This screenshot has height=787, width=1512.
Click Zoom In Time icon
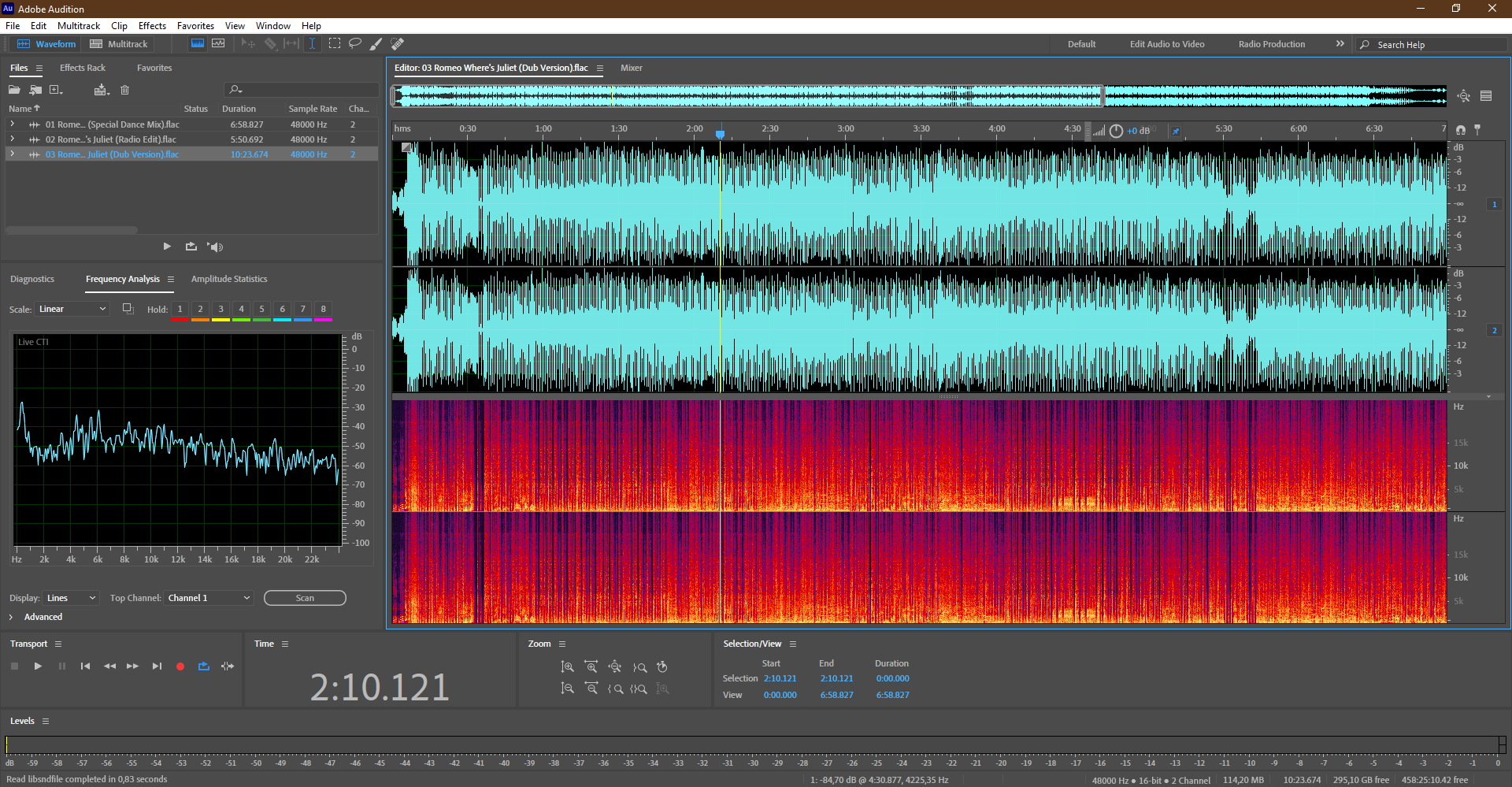pos(591,667)
